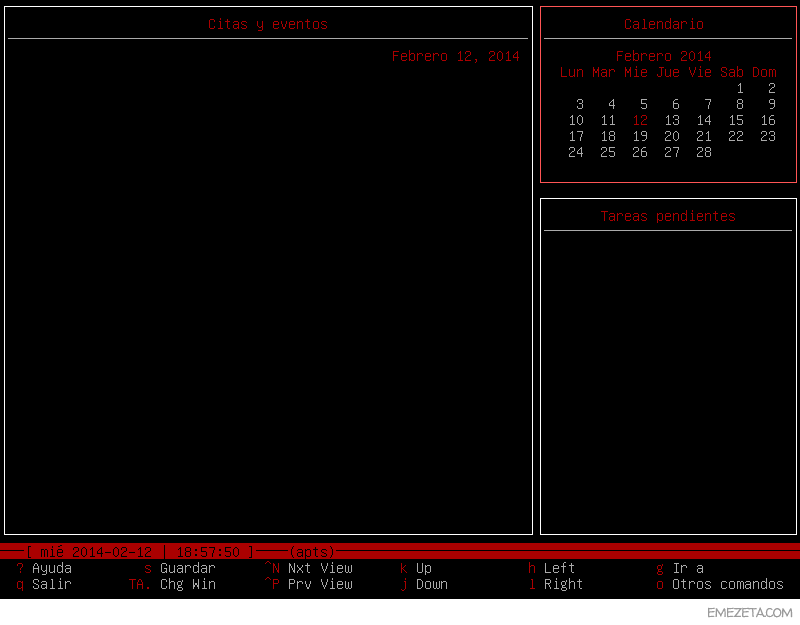Image resolution: width=800 pixels, height=625 pixels.
Task: Select day 10 in the calendar
Action: tap(576, 120)
